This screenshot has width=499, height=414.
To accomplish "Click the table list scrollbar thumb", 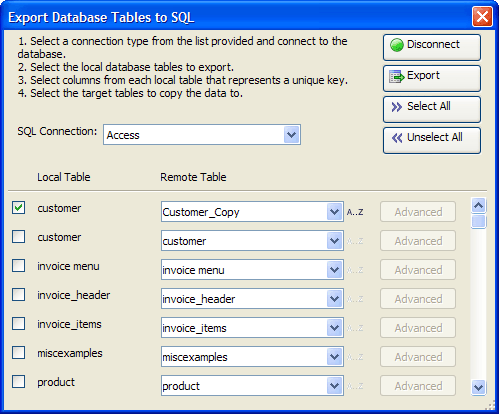I will click(x=479, y=222).
